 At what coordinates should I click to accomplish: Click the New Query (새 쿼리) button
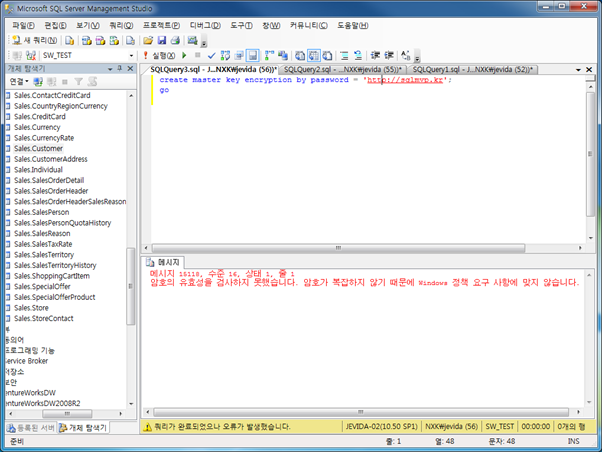(35, 40)
